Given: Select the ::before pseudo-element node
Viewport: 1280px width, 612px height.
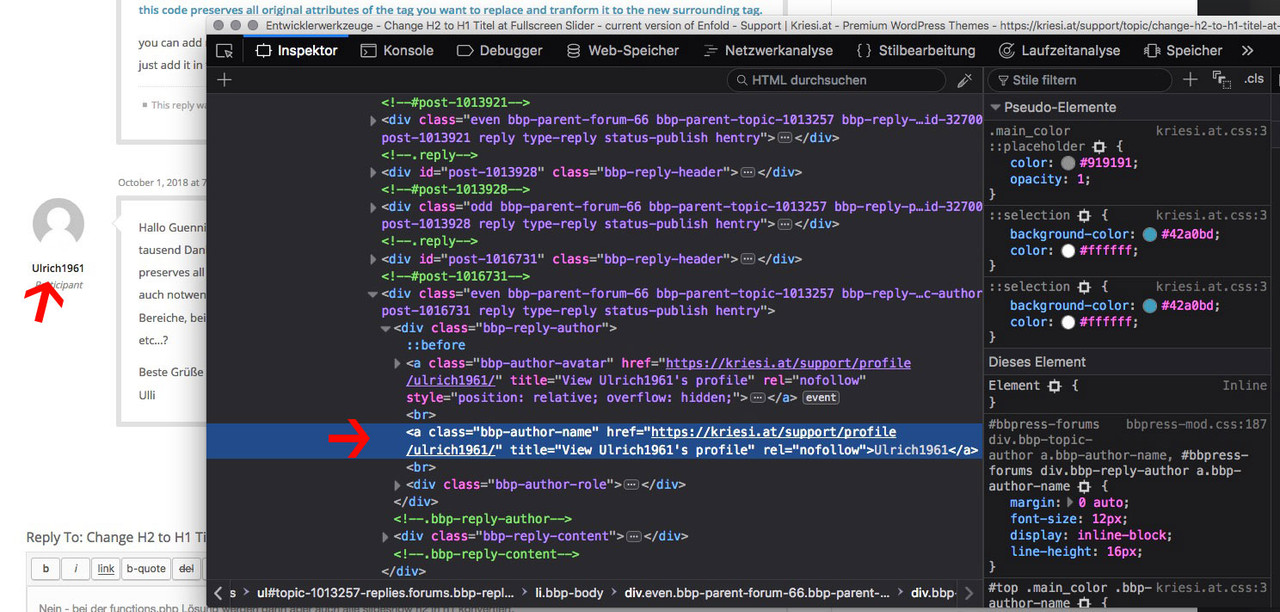Looking at the screenshot, I should click(x=435, y=345).
